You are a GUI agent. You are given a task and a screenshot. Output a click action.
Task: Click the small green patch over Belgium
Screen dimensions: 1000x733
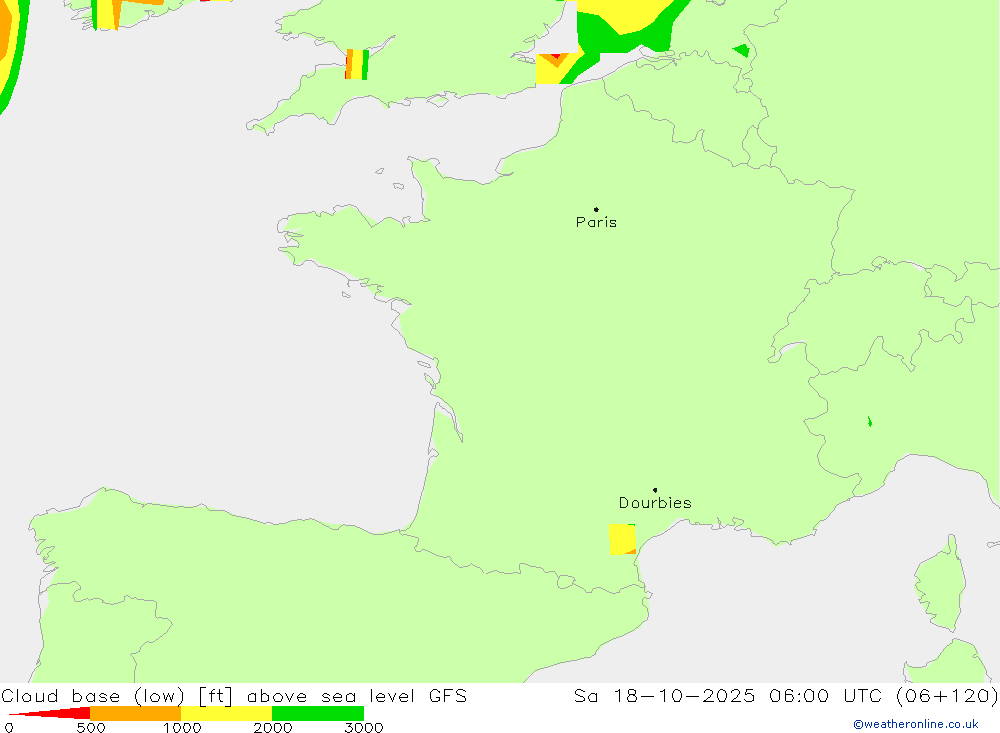pos(741,50)
